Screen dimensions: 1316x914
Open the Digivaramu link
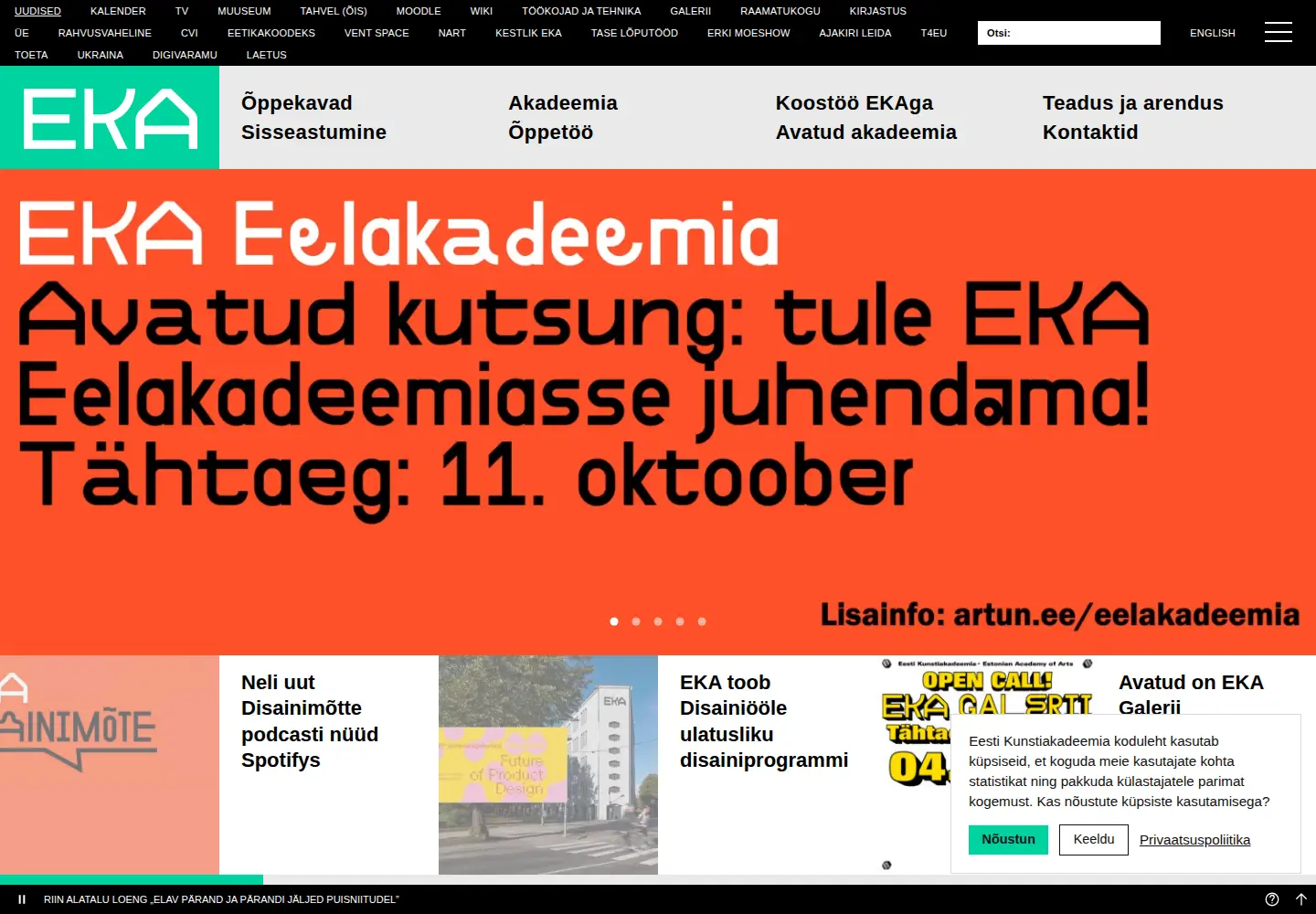(185, 55)
